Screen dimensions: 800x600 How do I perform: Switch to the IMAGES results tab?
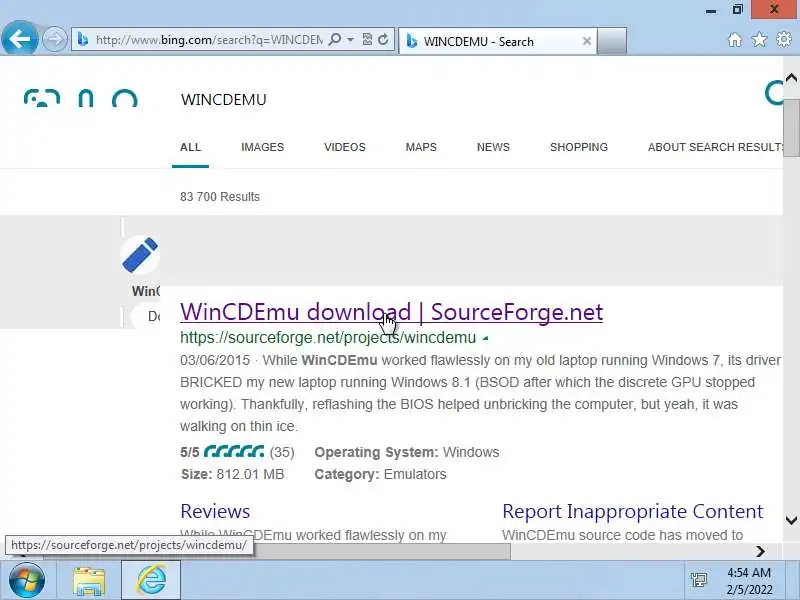click(x=262, y=147)
